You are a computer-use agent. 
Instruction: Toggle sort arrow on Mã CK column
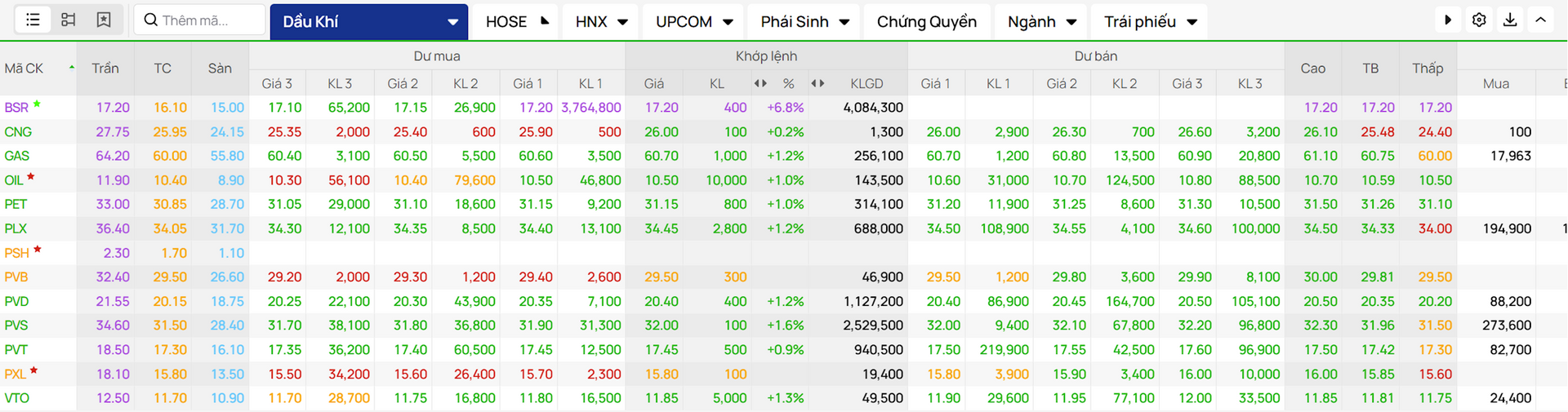point(72,68)
